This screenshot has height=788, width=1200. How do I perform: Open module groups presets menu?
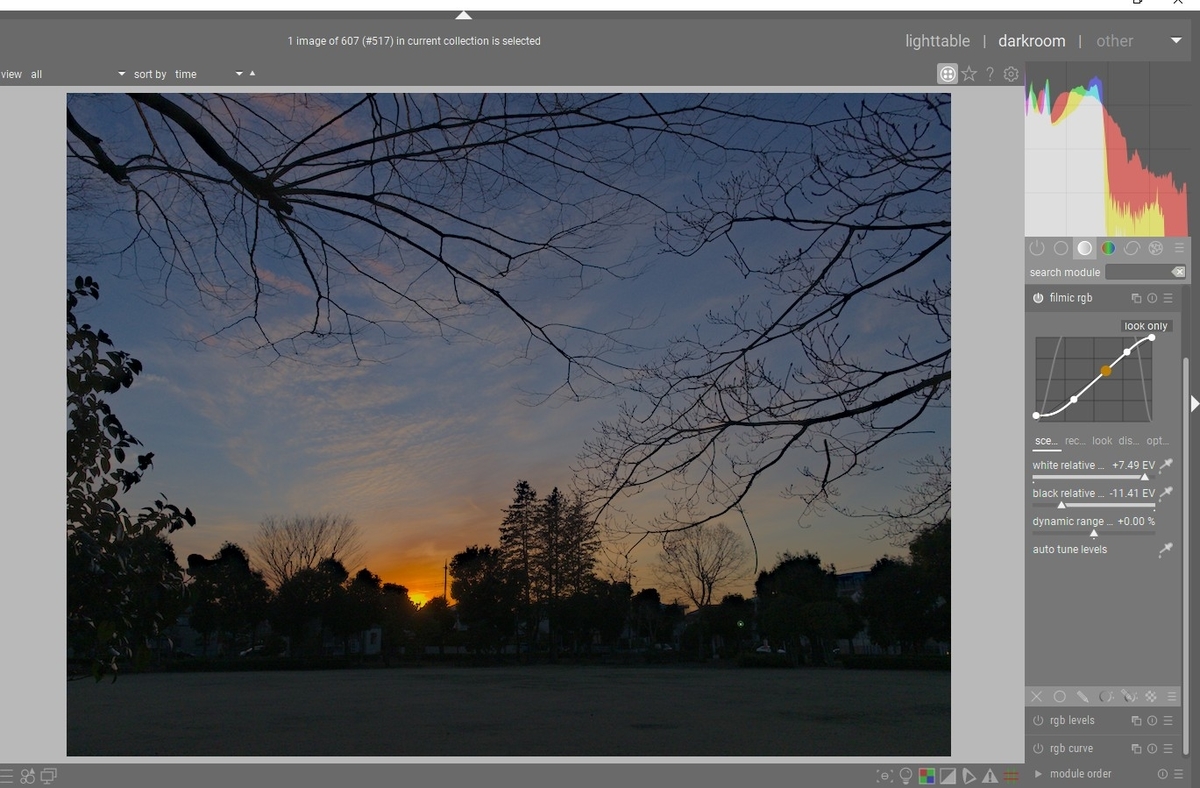[1179, 248]
